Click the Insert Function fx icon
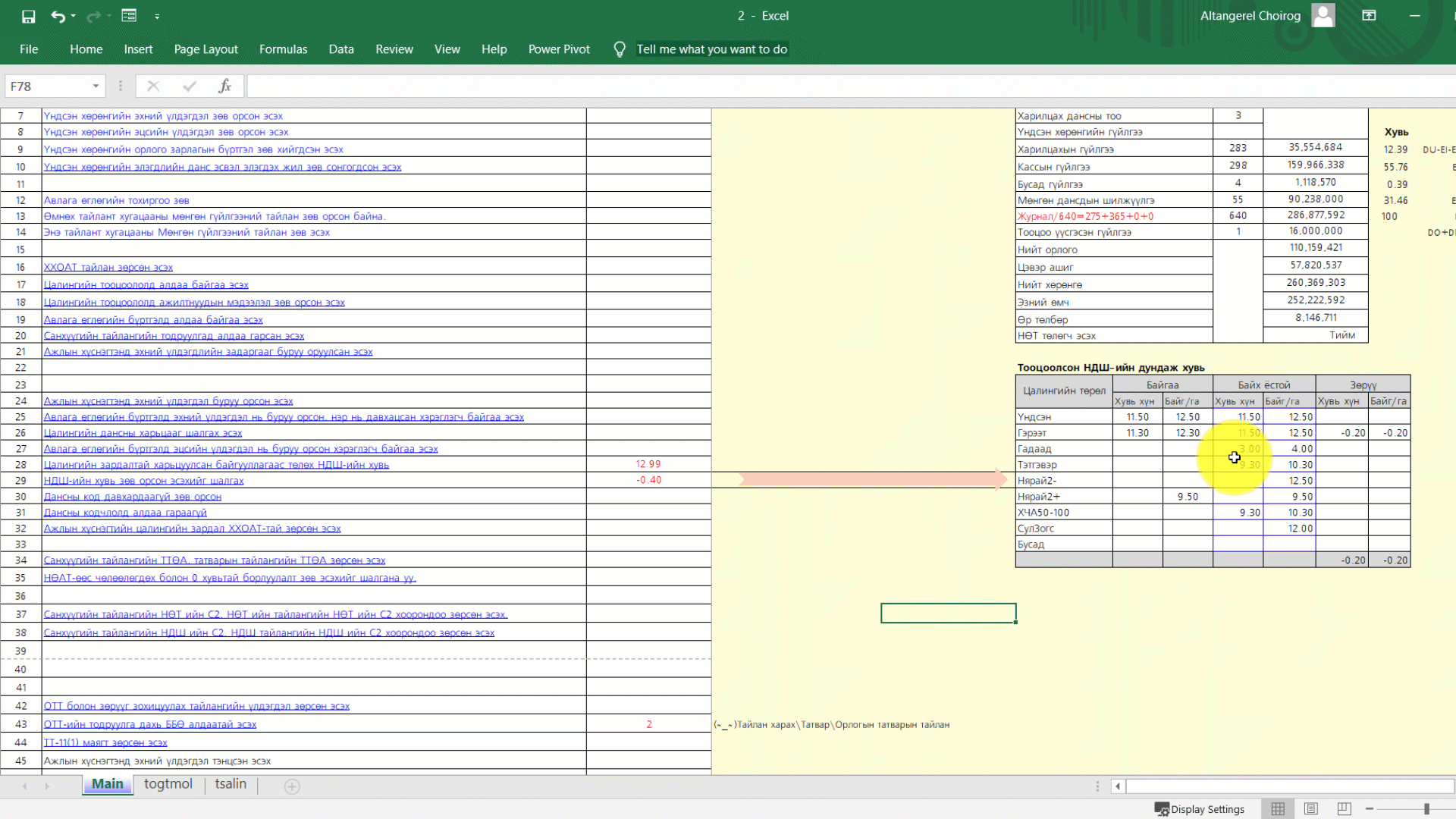The height and width of the screenshot is (819, 1456). pyautogui.click(x=224, y=86)
